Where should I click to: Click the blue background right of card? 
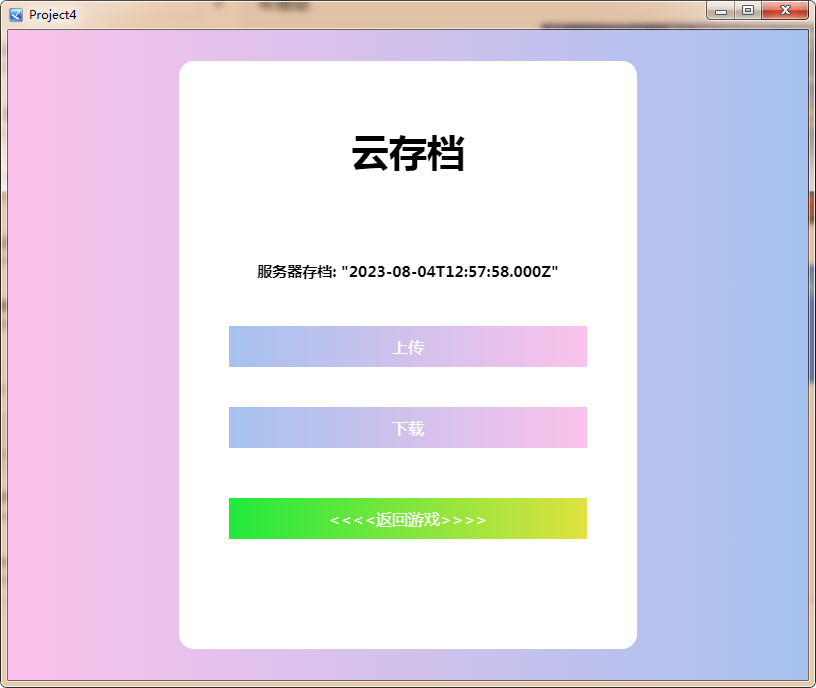[x=722, y=354]
